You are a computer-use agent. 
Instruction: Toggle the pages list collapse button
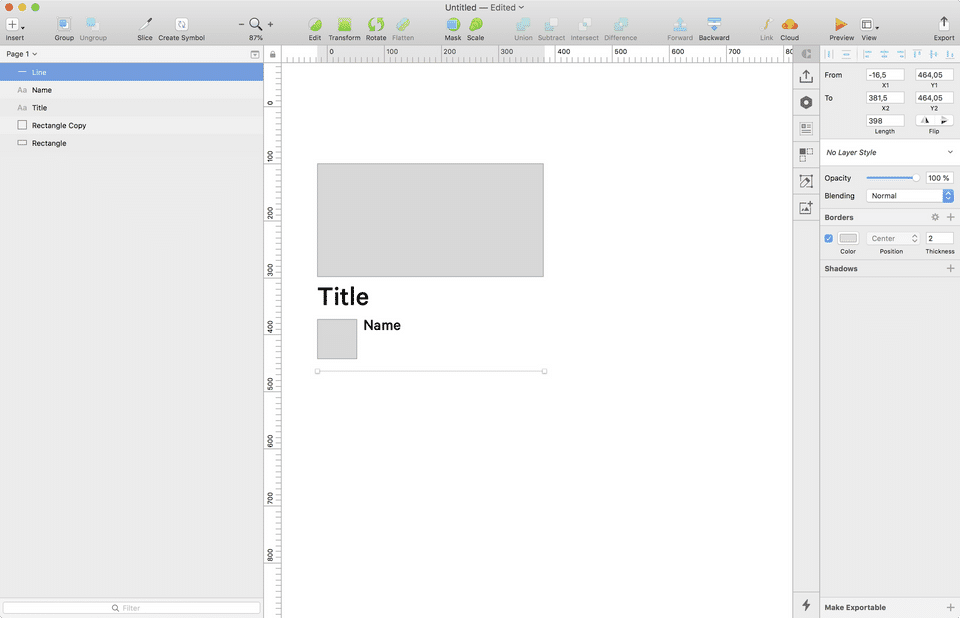pos(255,55)
